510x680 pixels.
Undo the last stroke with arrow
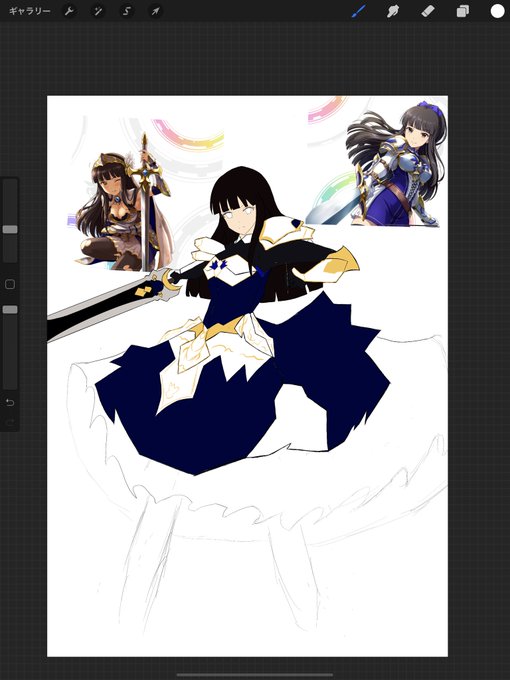pyautogui.click(x=10, y=402)
